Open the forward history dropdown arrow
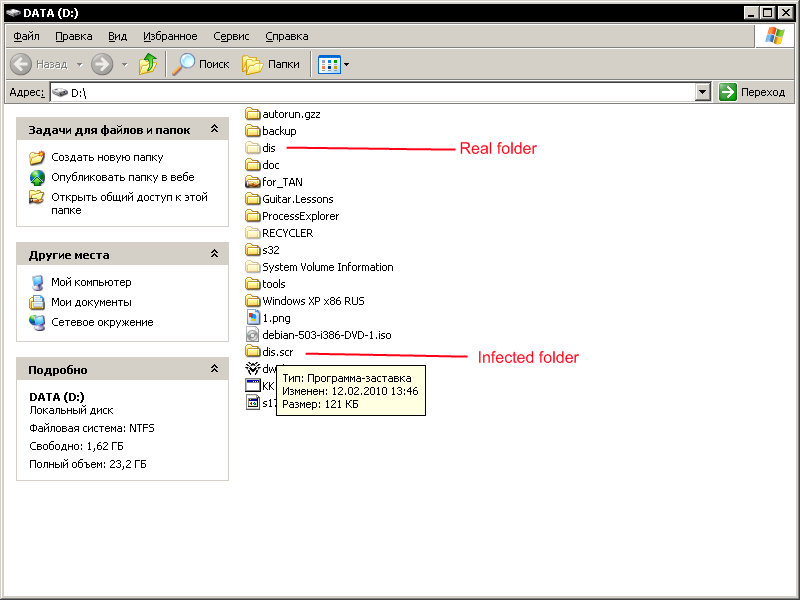The height and width of the screenshot is (600, 800). [x=124, y=64]
